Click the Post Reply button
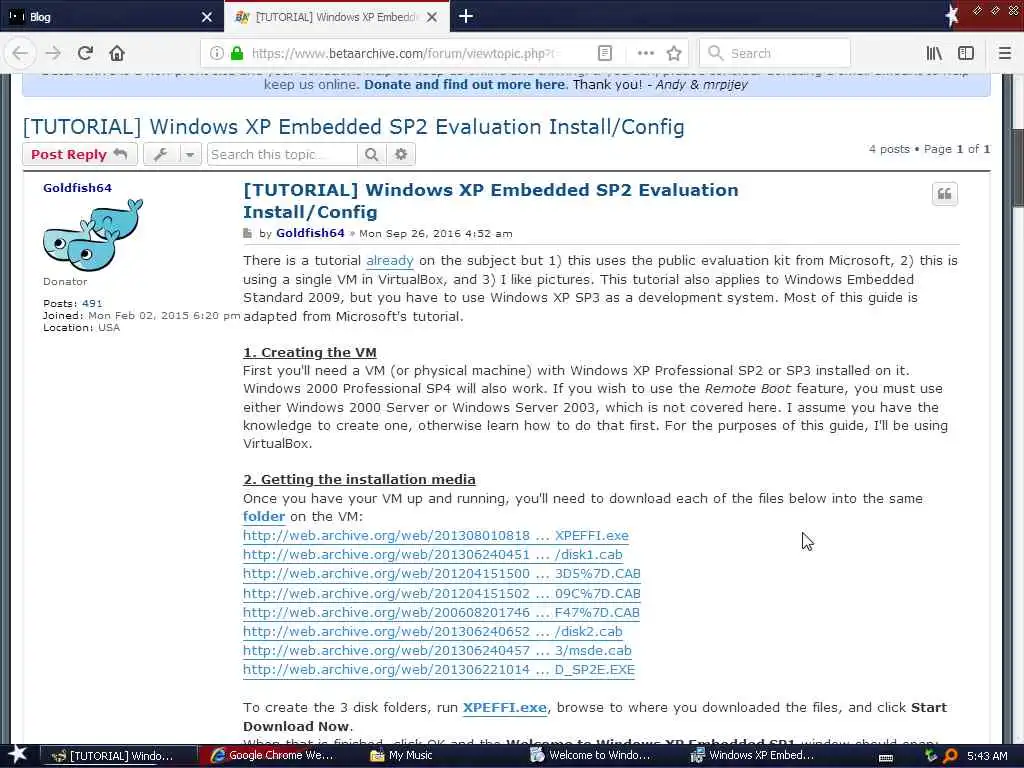The width and height of the screenshot is (1024, 768). (x=80, y=154)
